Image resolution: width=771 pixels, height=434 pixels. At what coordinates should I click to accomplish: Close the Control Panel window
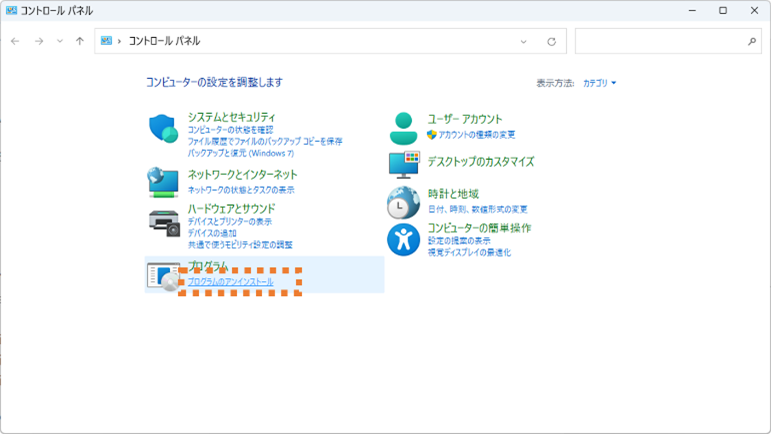click(x=754, y=10)
